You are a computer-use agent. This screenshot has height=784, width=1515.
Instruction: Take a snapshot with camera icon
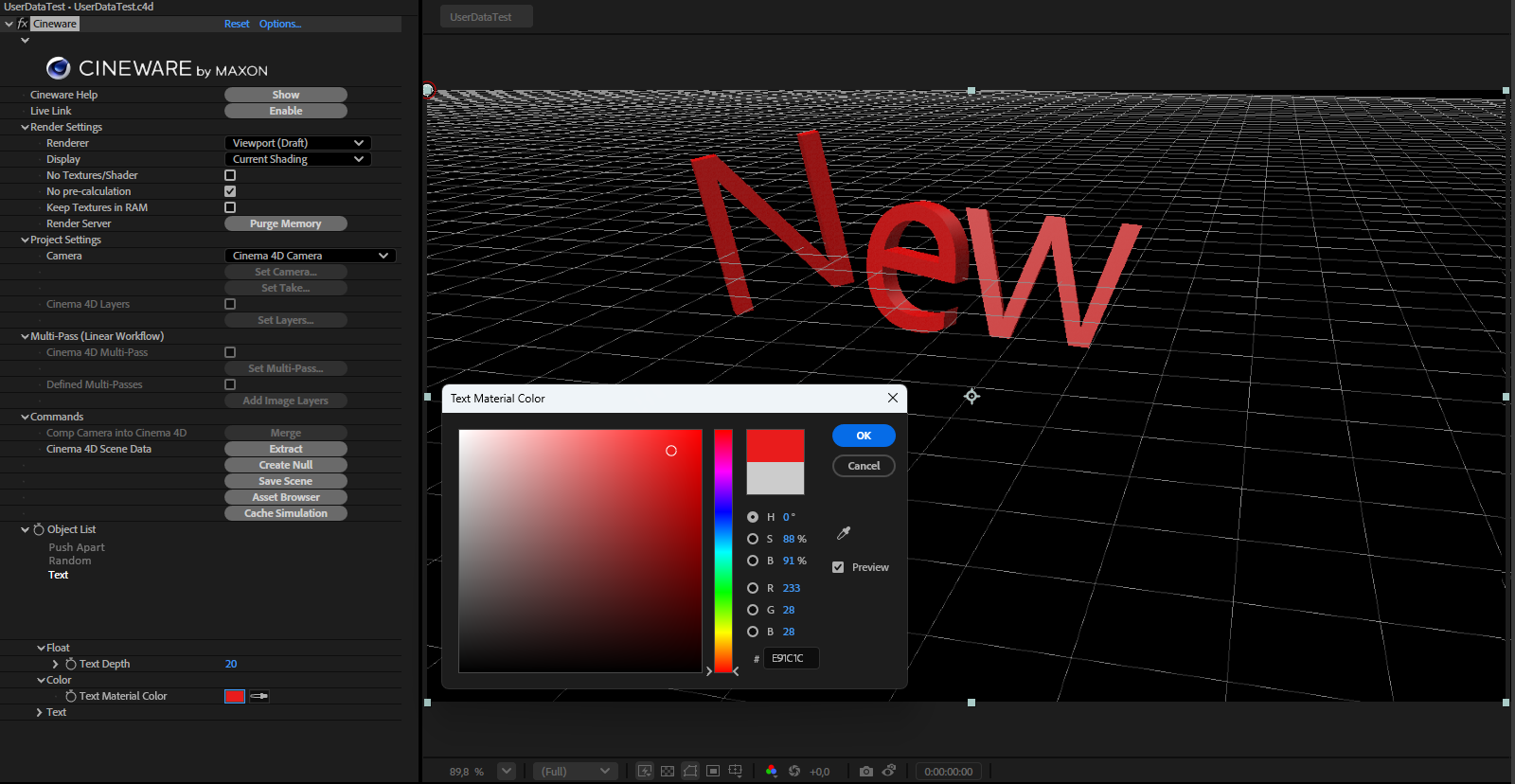tap(865, 771)
